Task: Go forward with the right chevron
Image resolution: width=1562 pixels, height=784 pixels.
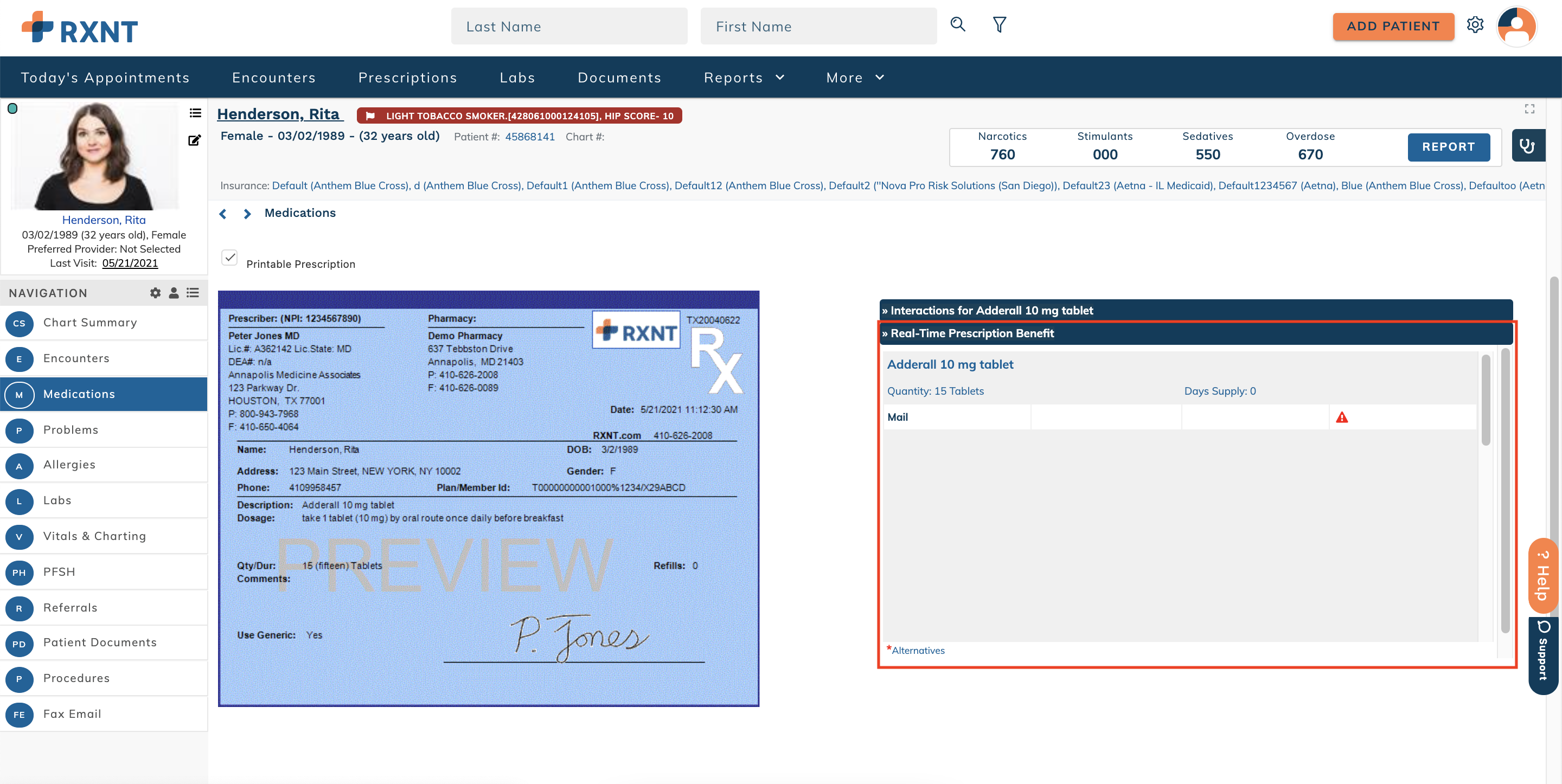Action: tap(247, 214)
